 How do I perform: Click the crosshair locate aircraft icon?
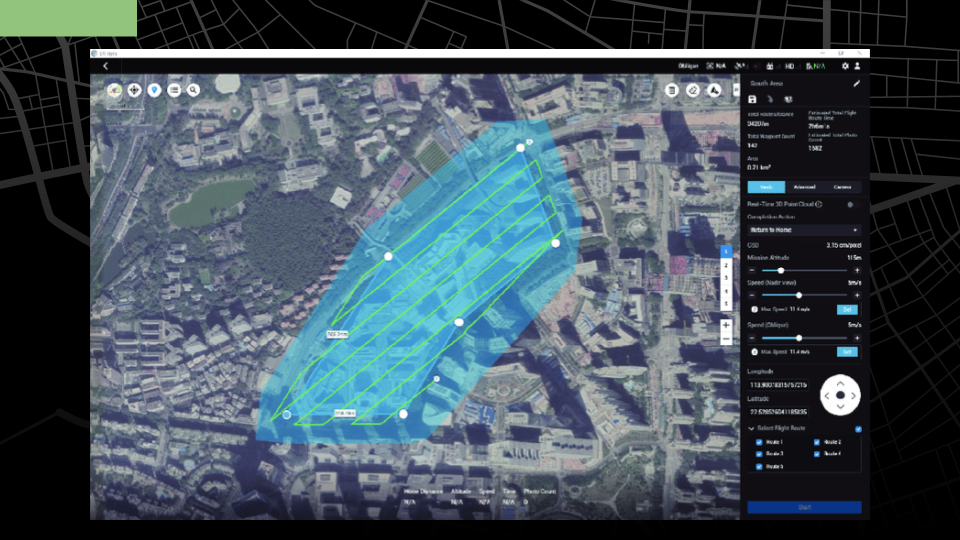134,90
